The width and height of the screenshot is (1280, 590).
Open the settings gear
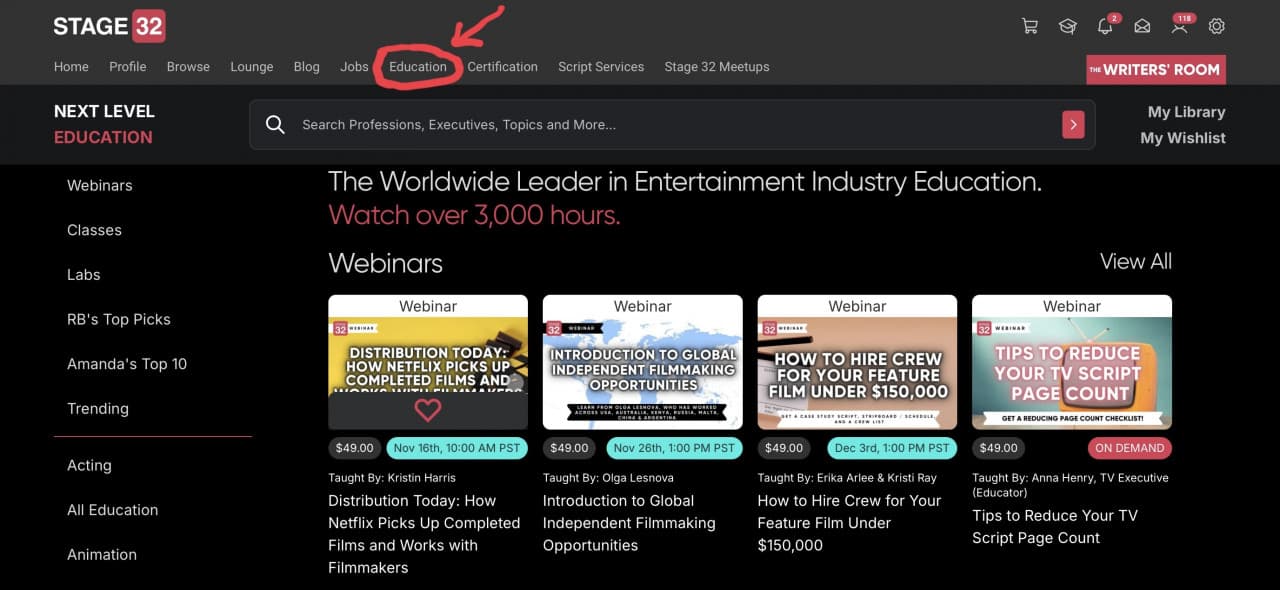(1217, 26)
